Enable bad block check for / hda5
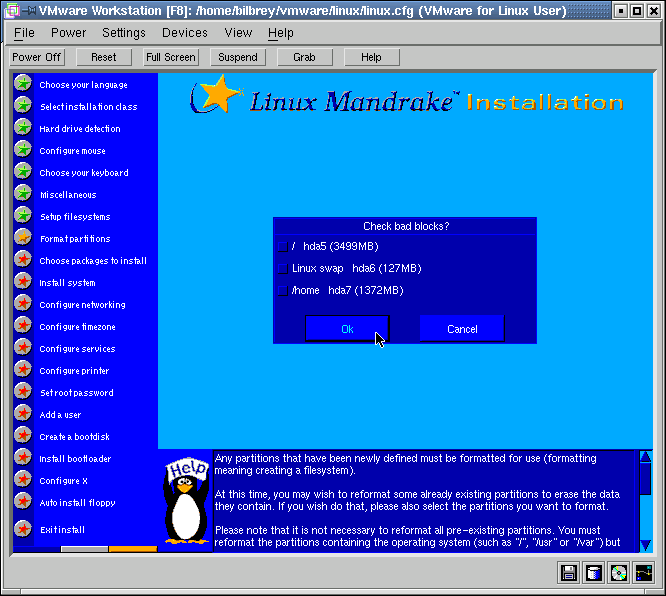 [283, 246]
